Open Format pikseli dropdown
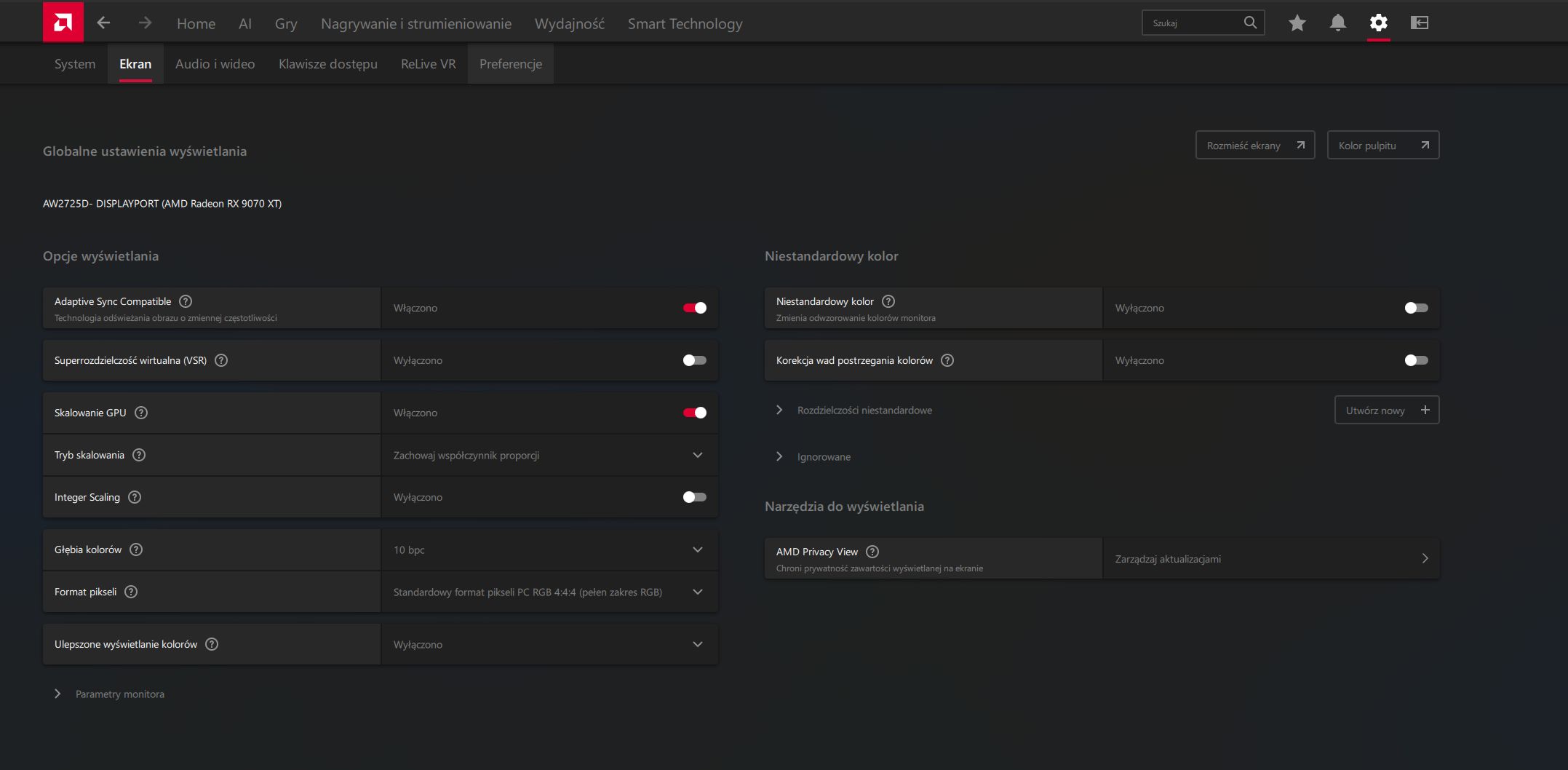This screenshot has width=1568, height=770. tap(549, 592)
